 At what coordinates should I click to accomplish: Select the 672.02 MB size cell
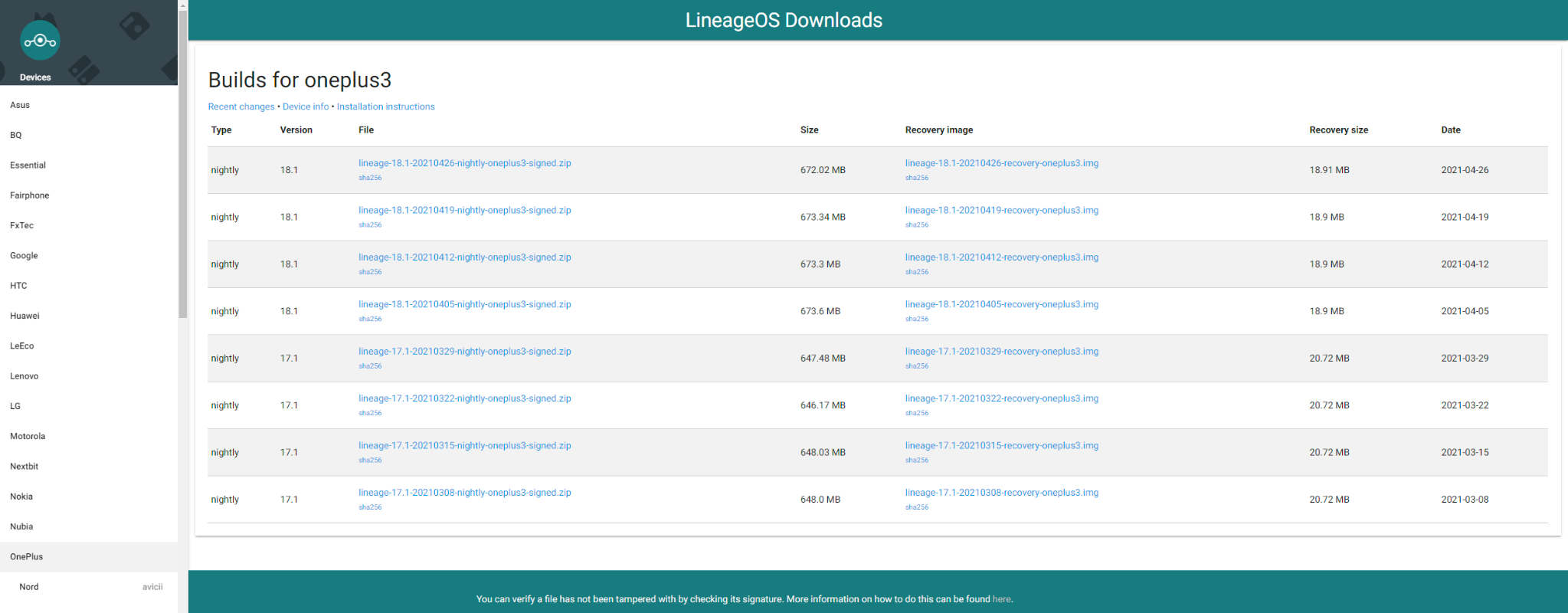pos(823,170)
